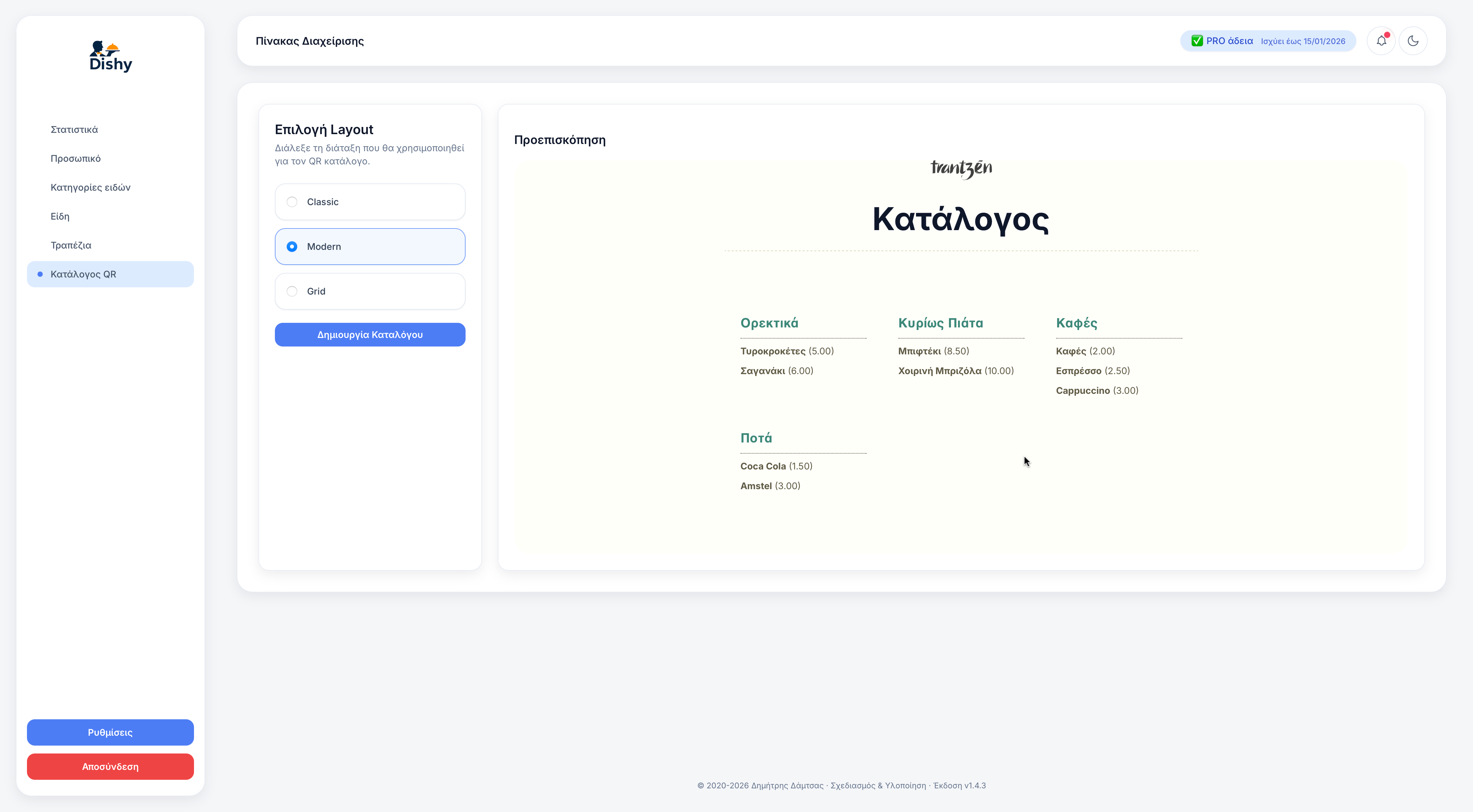Viewport: 1473px width, 812px height.
Task: Click the green PRO license checkmark
Action: tap(1197, 41)
